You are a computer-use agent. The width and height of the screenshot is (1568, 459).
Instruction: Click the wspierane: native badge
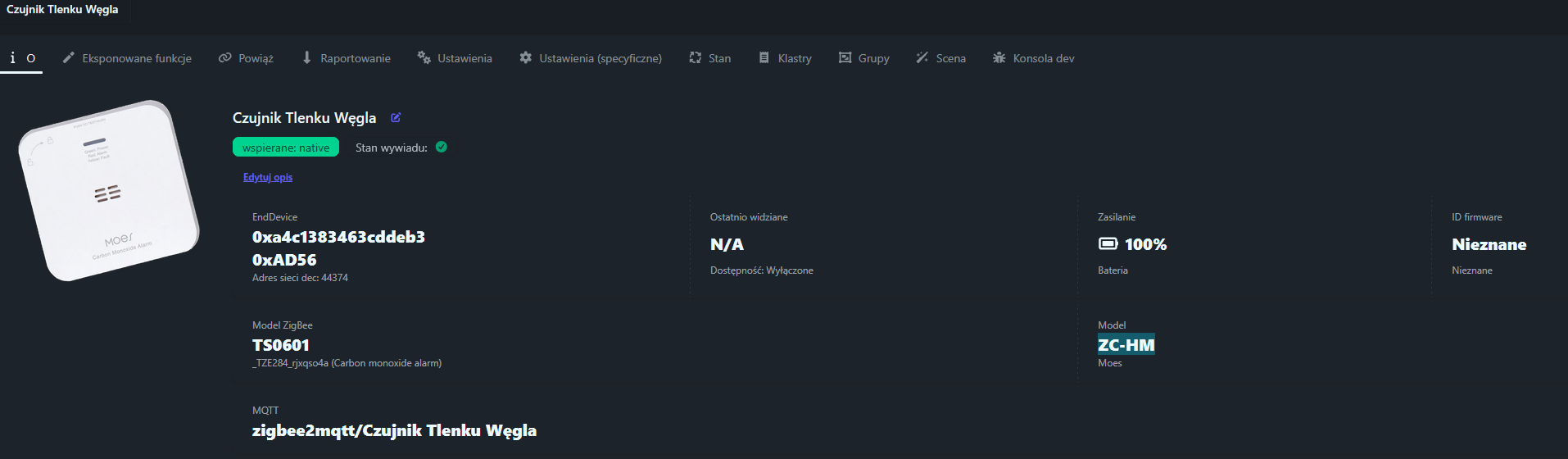286,148
